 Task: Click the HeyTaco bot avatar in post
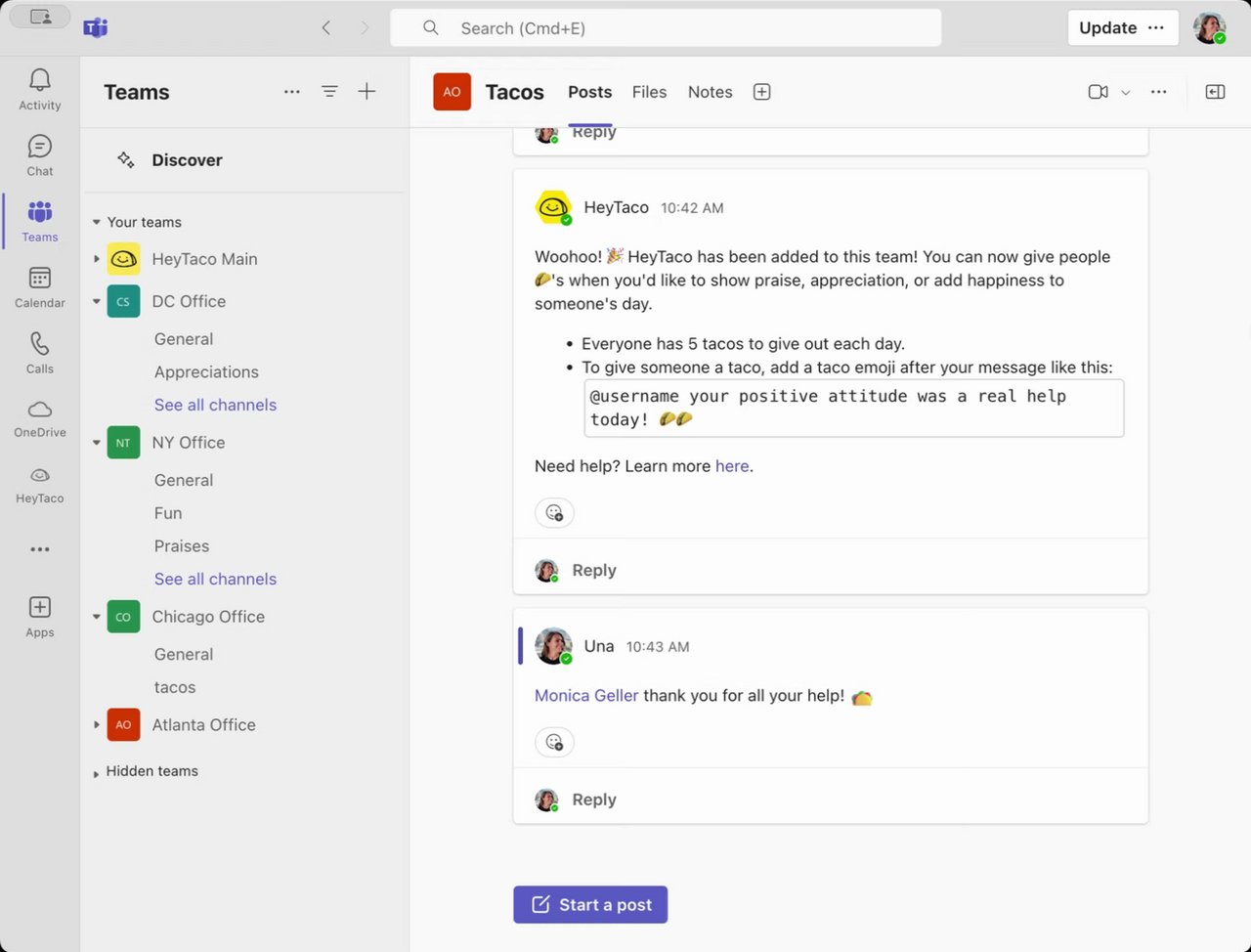point(553,207)
